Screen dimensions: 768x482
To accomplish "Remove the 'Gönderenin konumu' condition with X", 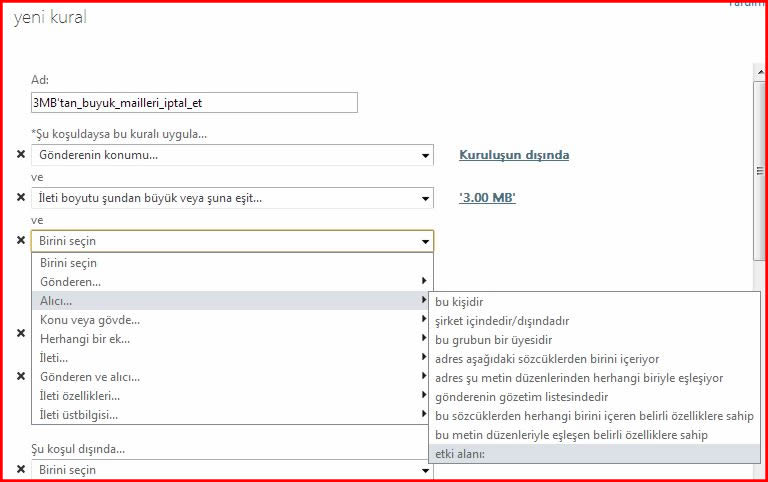I will point(21,155).
